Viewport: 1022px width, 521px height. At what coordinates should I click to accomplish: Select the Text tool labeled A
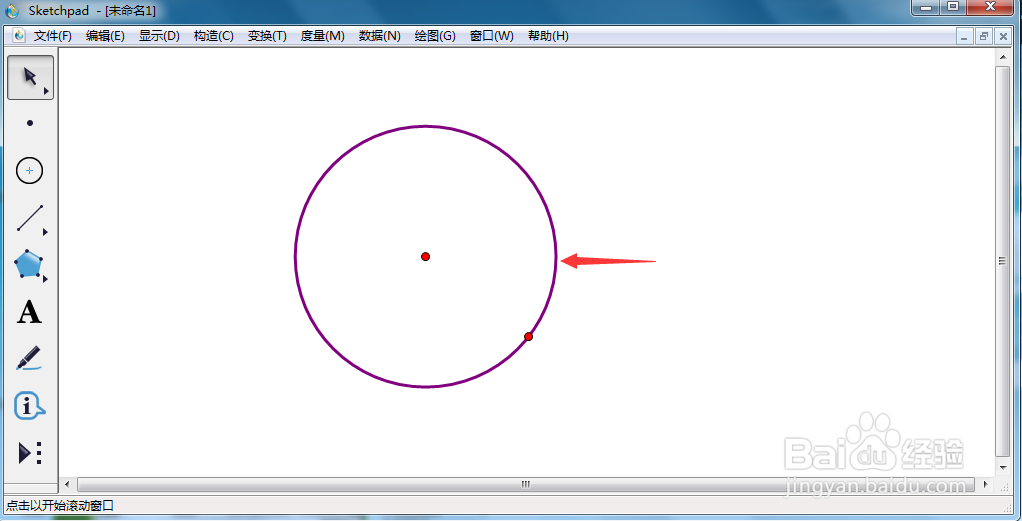click(29, 312)
